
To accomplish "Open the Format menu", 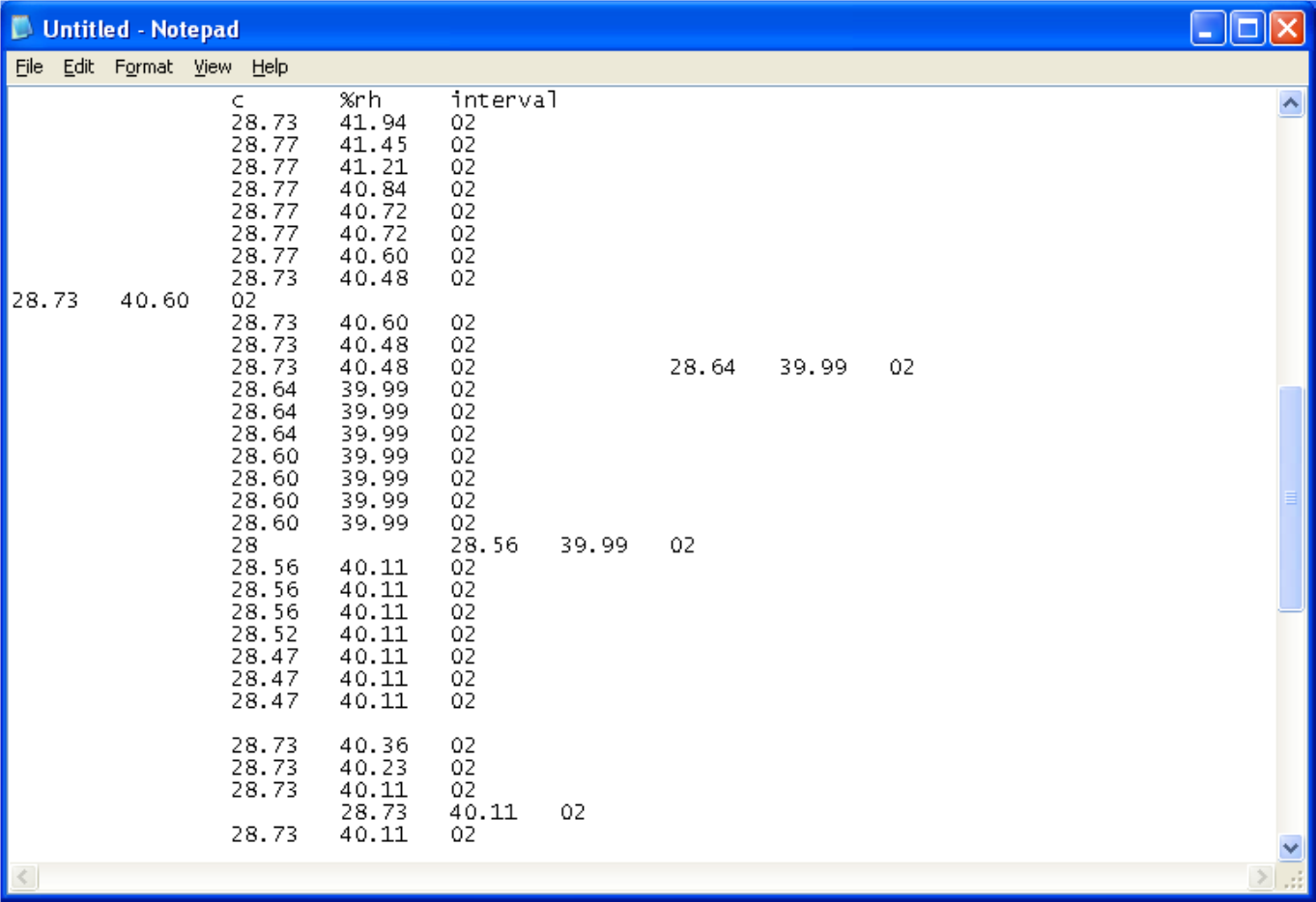I will coord(143,67).
